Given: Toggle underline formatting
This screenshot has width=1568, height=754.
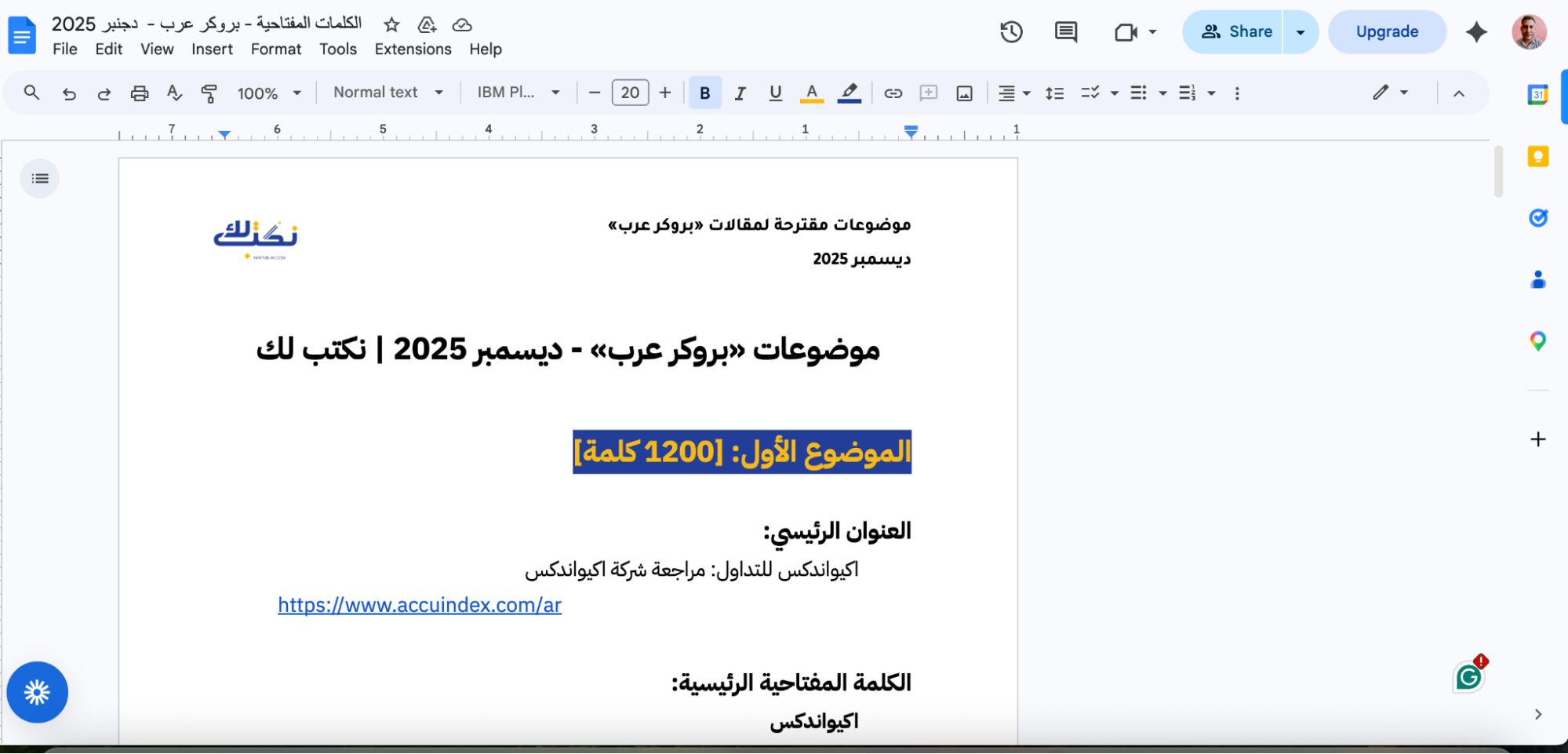Looking at the screenshot, I should click(775, 93).
